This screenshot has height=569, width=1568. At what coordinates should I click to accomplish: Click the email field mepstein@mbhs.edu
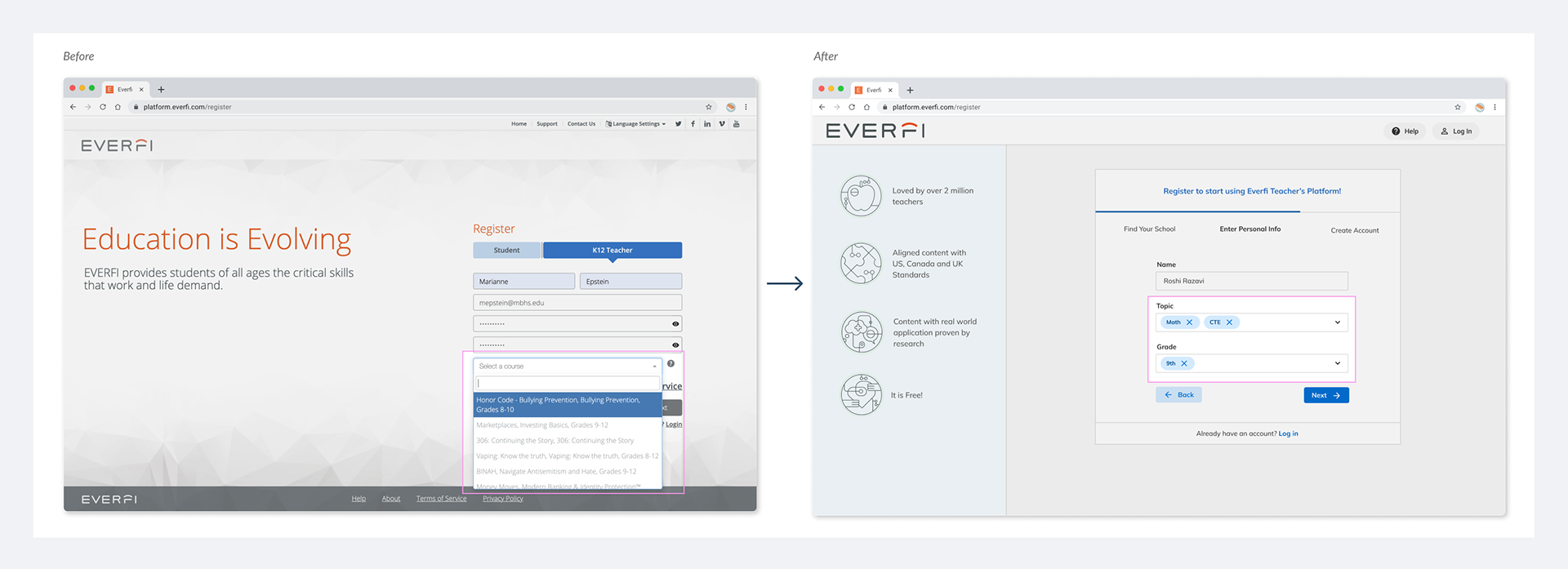coord(577,303)
